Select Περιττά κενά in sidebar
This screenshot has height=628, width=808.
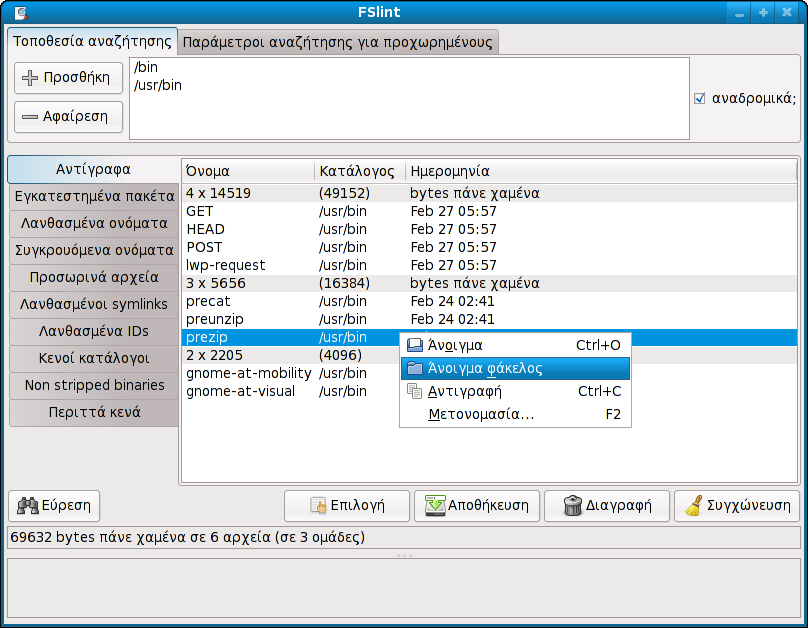pos(94,412)
